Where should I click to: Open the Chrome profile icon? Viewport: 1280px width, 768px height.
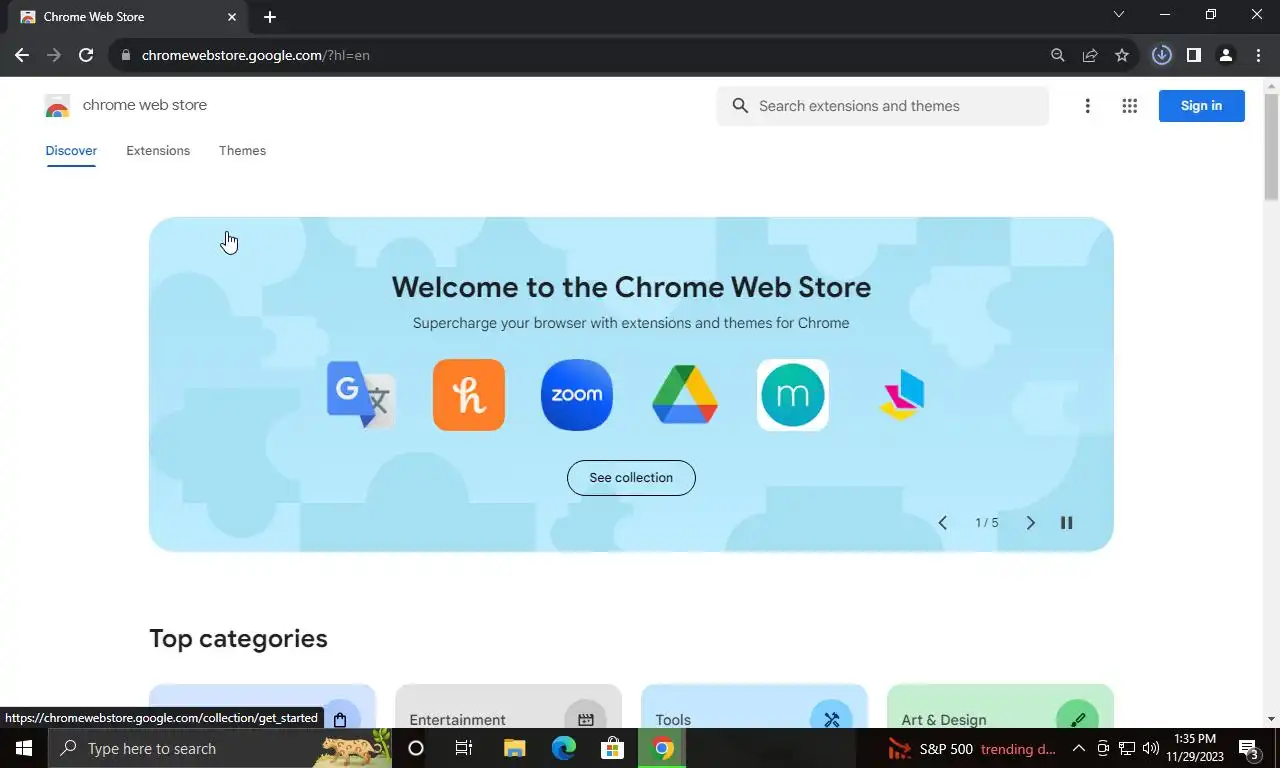point(1225,55)
